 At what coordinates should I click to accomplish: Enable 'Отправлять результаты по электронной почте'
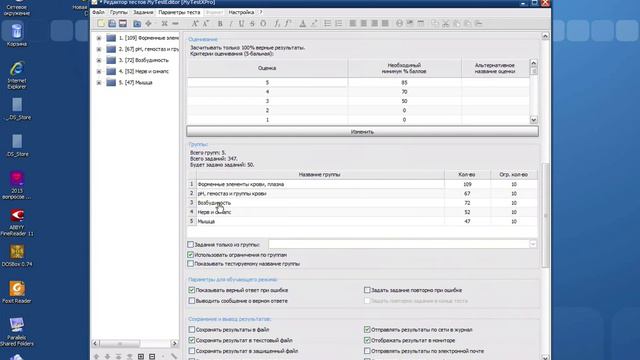367,351
